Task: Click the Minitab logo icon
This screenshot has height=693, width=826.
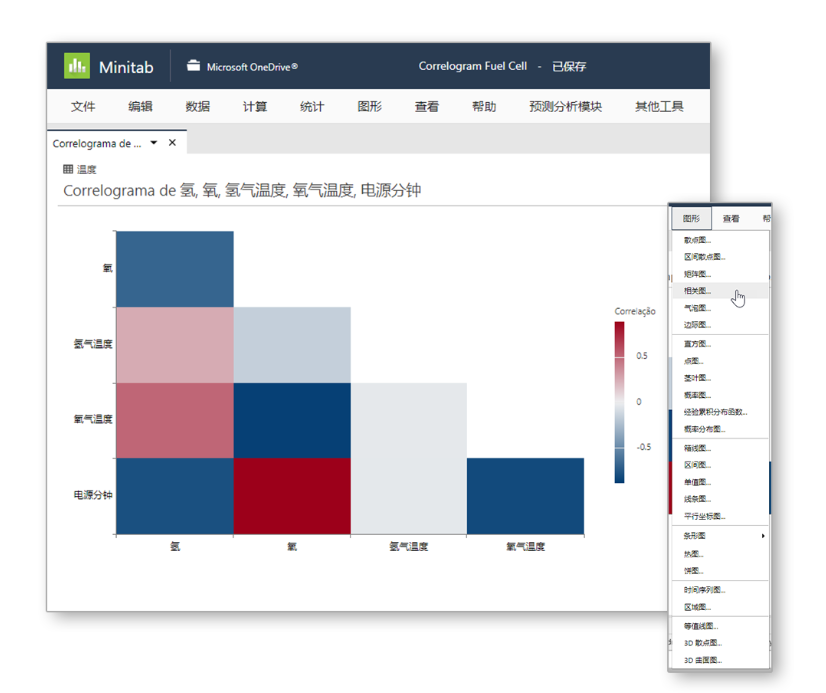Action: click(x=77, y=67)
